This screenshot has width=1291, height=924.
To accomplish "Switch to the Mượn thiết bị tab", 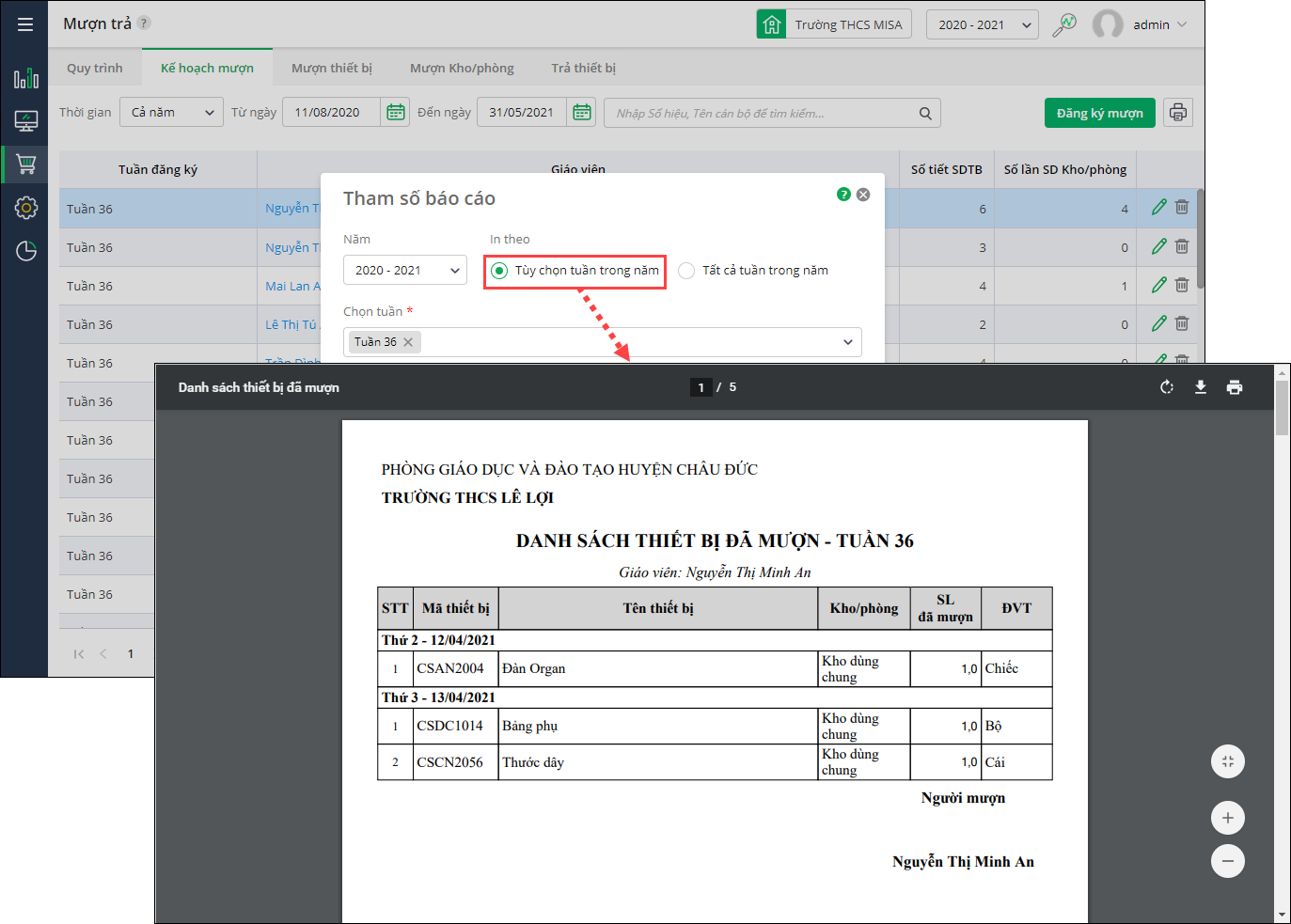I will pyautogui.click(x=331, y=69).
